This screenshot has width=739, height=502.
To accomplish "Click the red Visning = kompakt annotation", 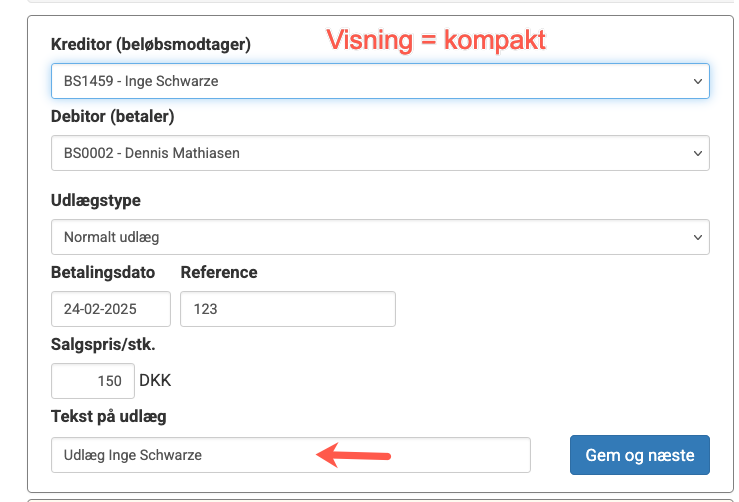I will [436, 40].
